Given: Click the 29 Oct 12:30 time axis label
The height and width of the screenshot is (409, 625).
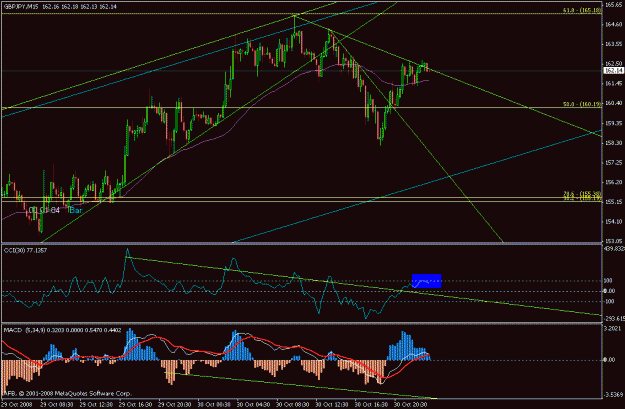Looking at the screenshot, I should tap(96, 405).
